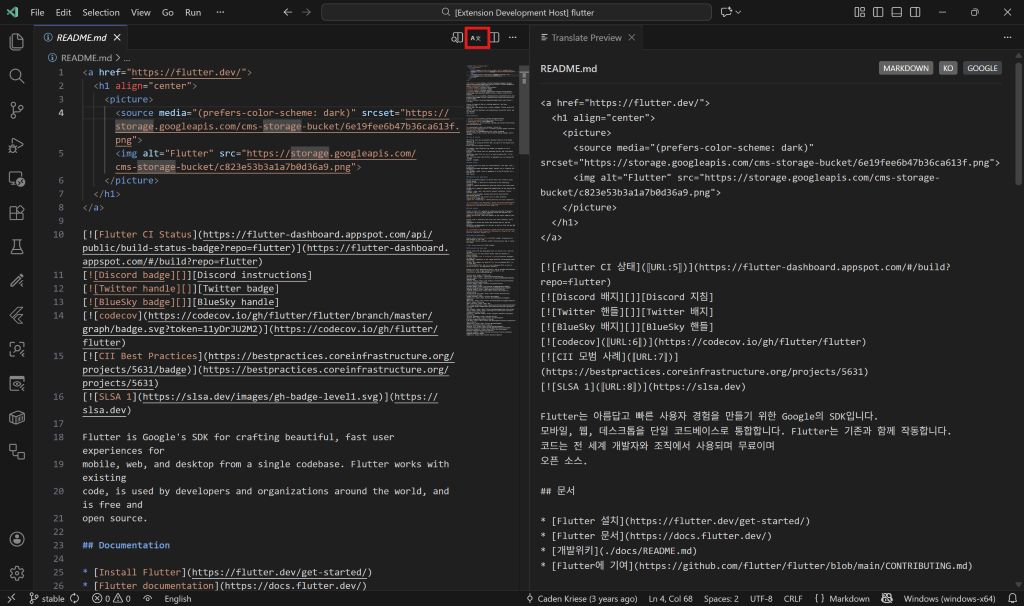This screenshot has width=1024, height=606.
Task: Open the Search view
Action: point(16,76)
